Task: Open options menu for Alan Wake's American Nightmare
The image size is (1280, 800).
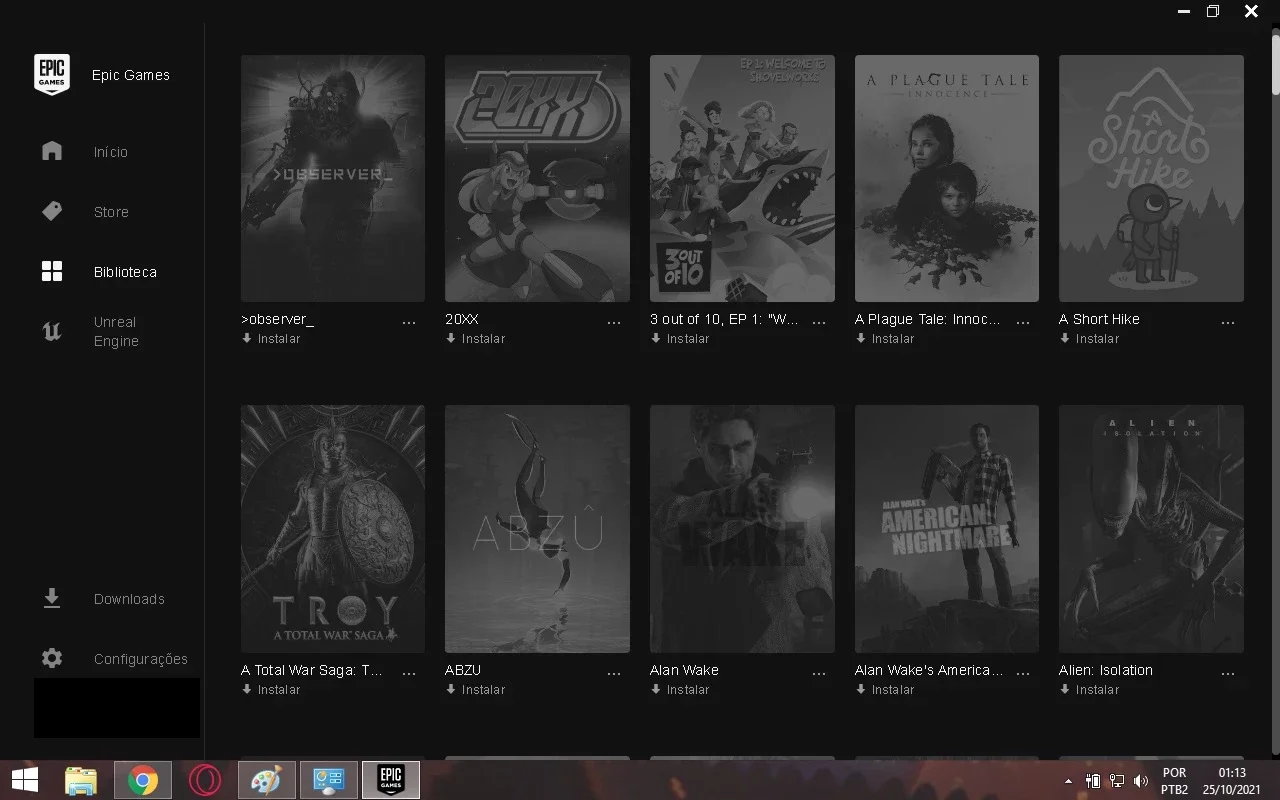Action: click(1023, 674)
